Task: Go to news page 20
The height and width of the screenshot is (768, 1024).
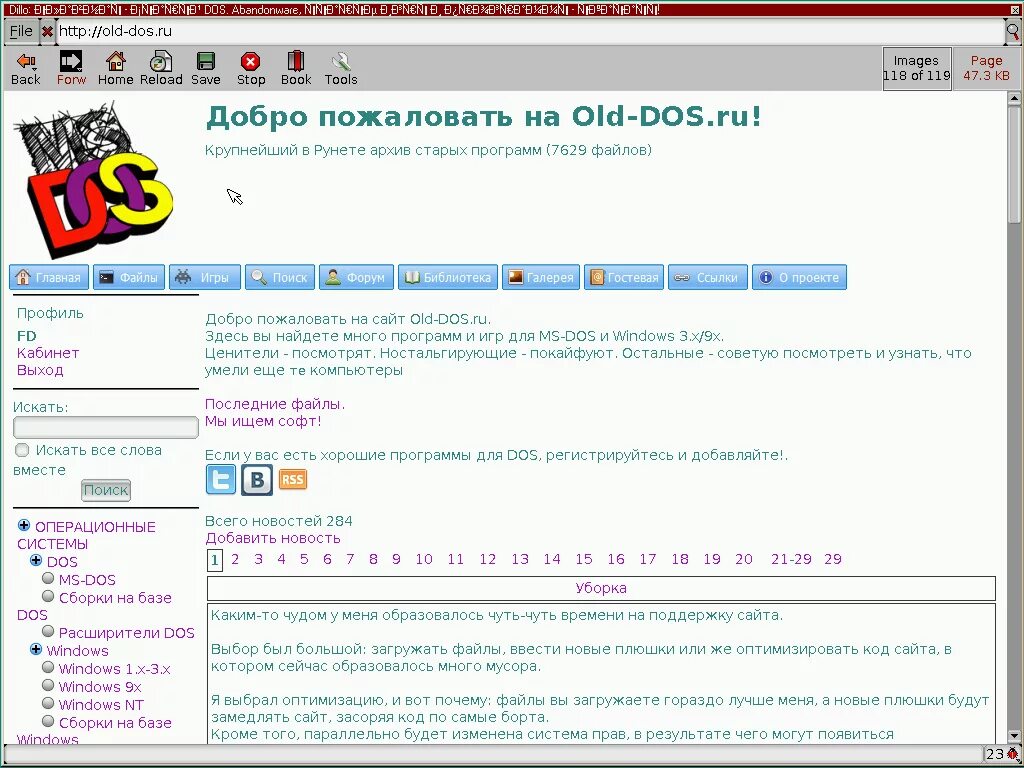Action: click(744, 559)
